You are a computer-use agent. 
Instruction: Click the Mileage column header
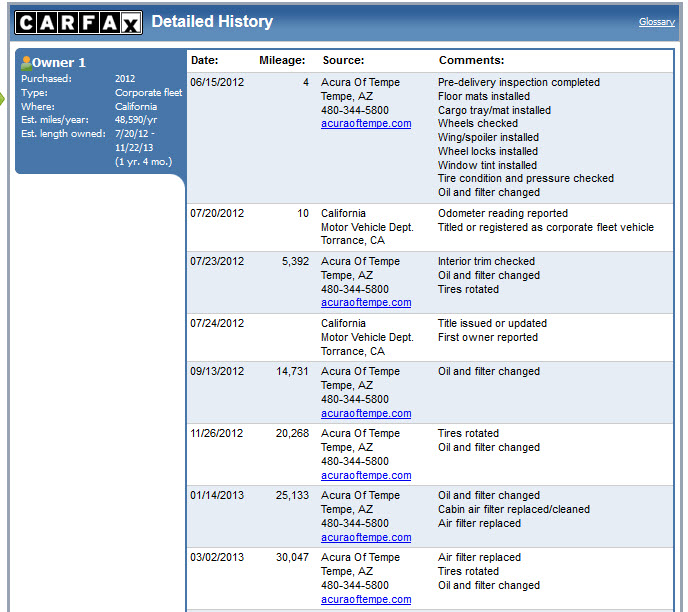coord(281,61)
